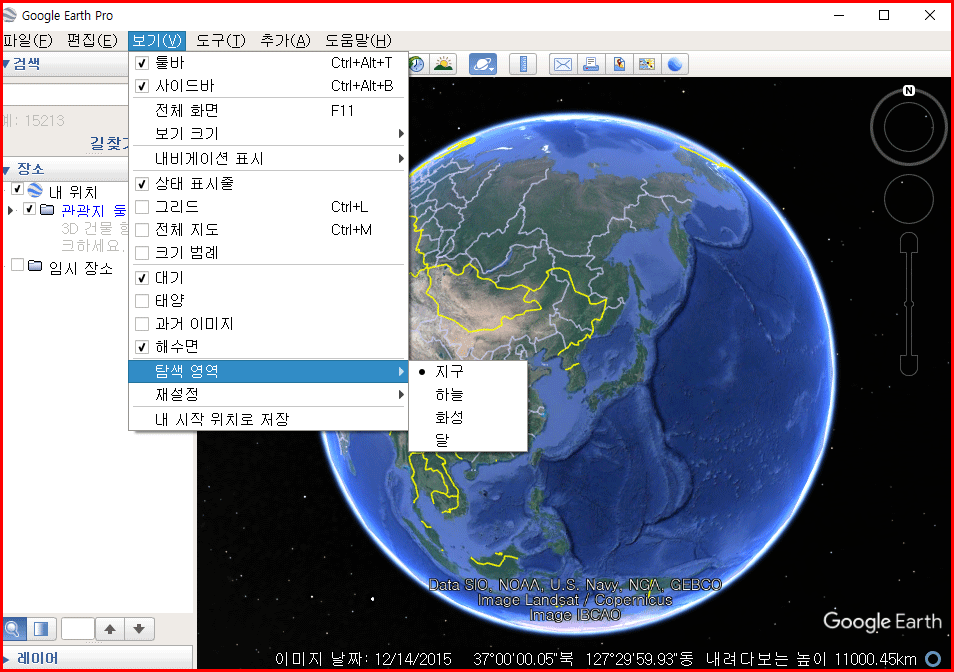Click the compass N marker
The width and height of the screenshot is (954, 672).
(908, 91)
